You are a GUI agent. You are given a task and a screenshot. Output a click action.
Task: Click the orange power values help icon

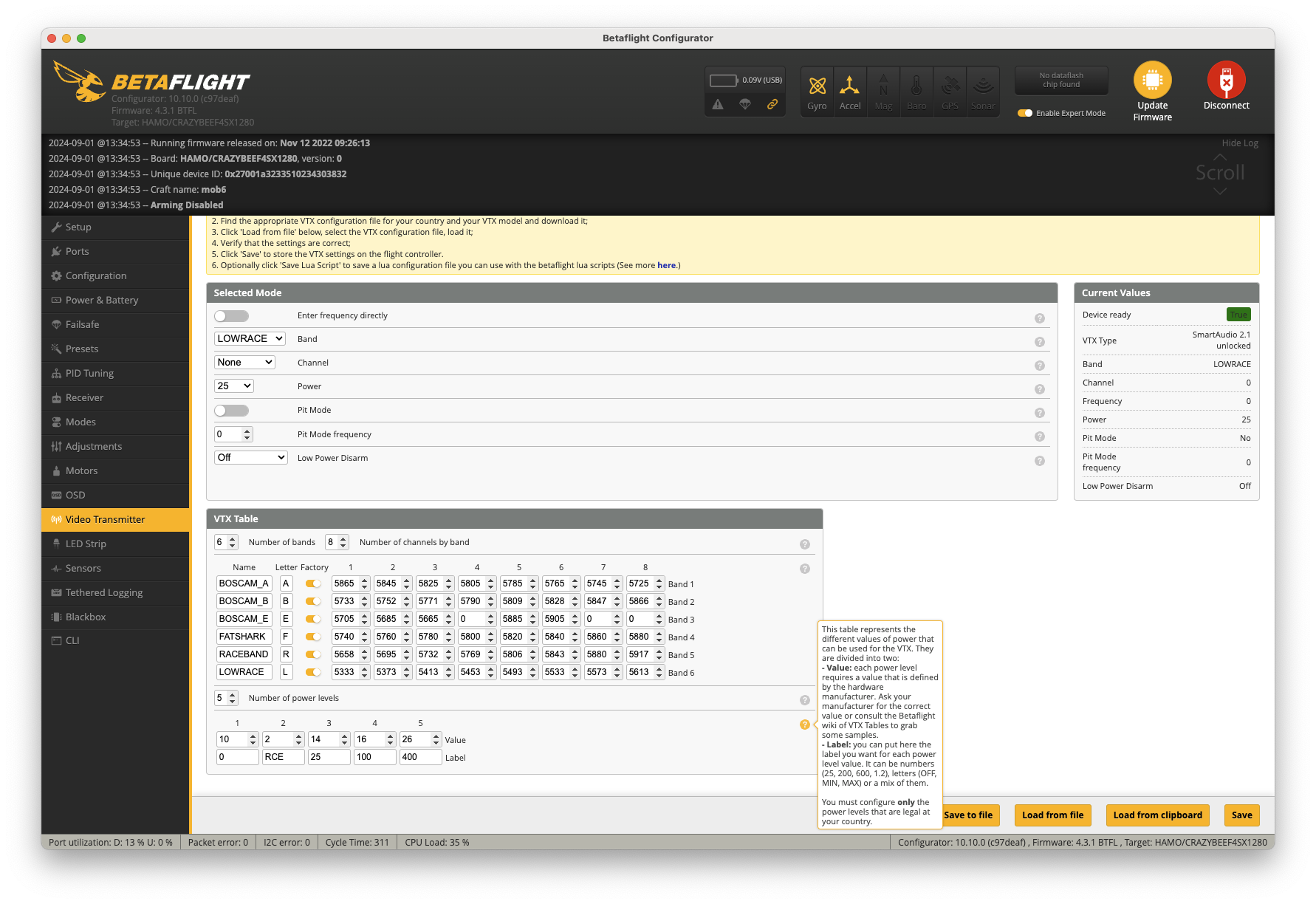tap(805, 725)
